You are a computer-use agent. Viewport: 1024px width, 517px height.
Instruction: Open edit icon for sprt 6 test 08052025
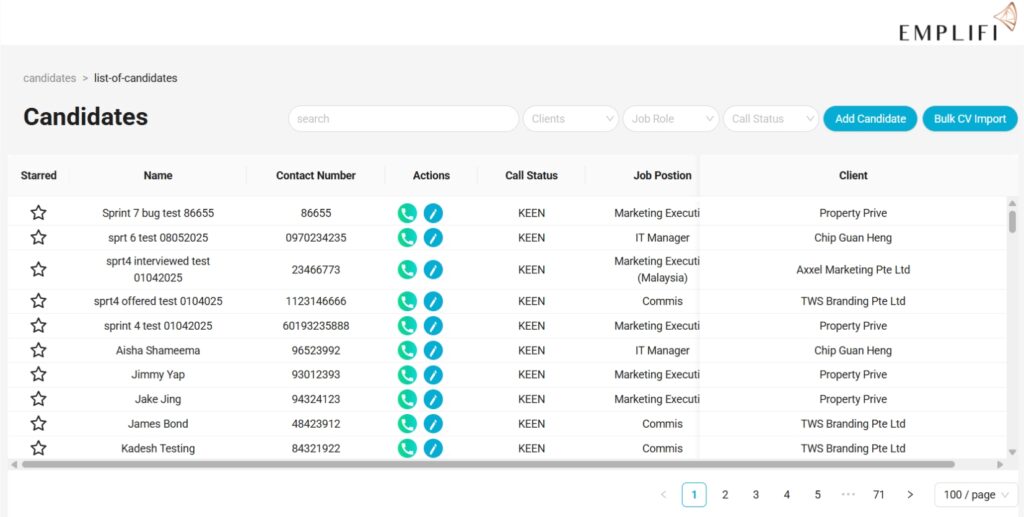(433, 238)
